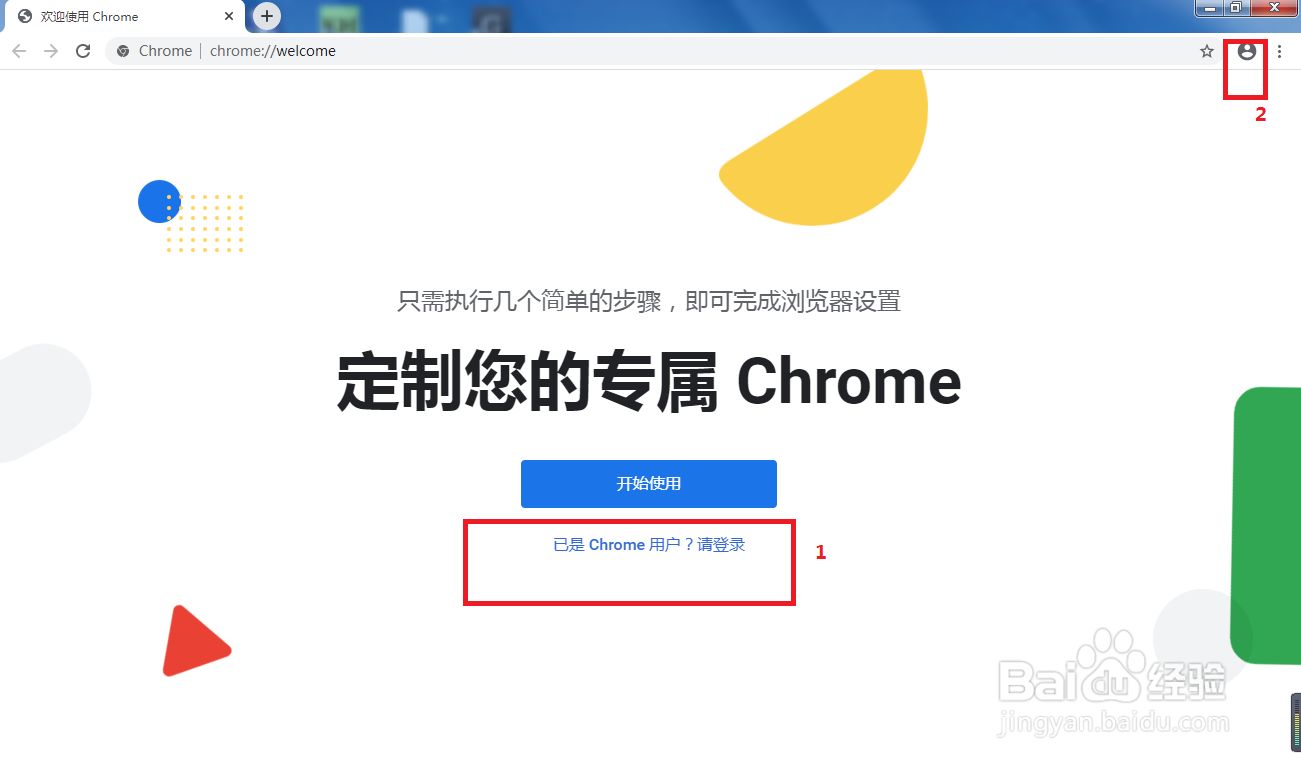Reload the Chrome welcome page
The width and height of the screenshot is (1301, 767).
[84, 51]
